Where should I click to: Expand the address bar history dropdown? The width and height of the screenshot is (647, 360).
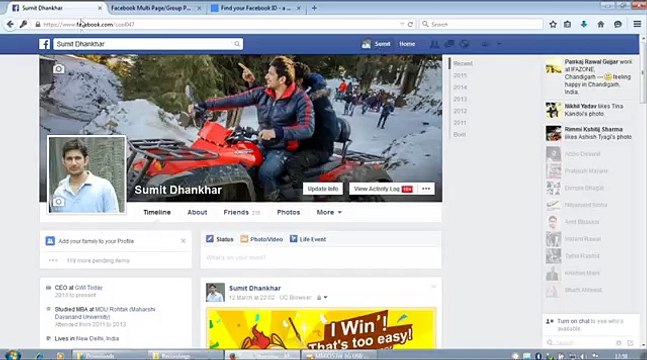click(x=402, y=24)
